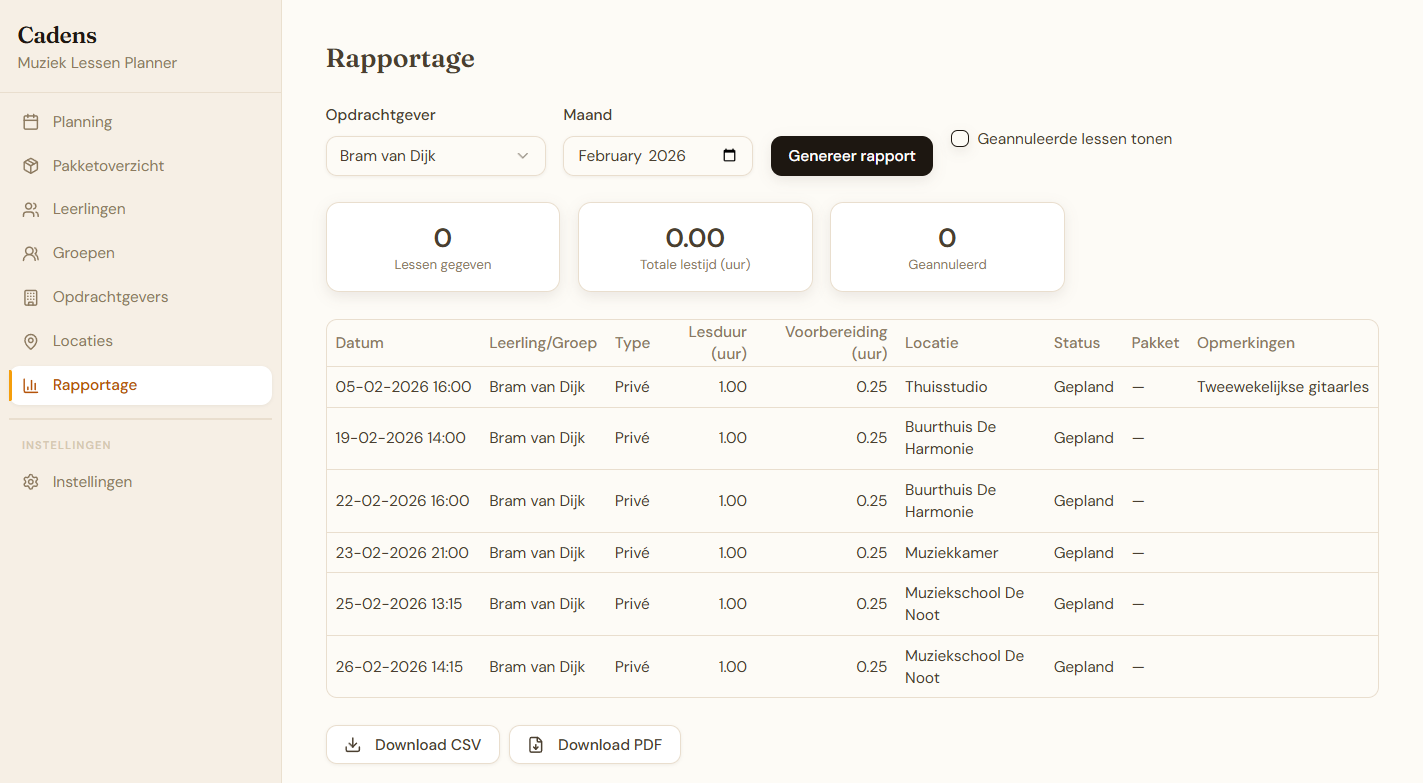Click the chevron on the Bram van Dijk selector
Screen dimensions: 1423x783
point(522,156)
